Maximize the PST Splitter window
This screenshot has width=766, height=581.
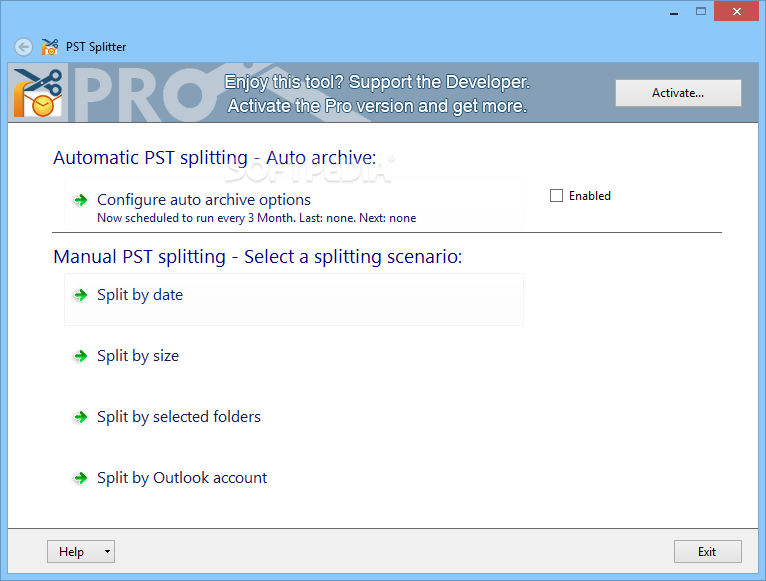701,11
